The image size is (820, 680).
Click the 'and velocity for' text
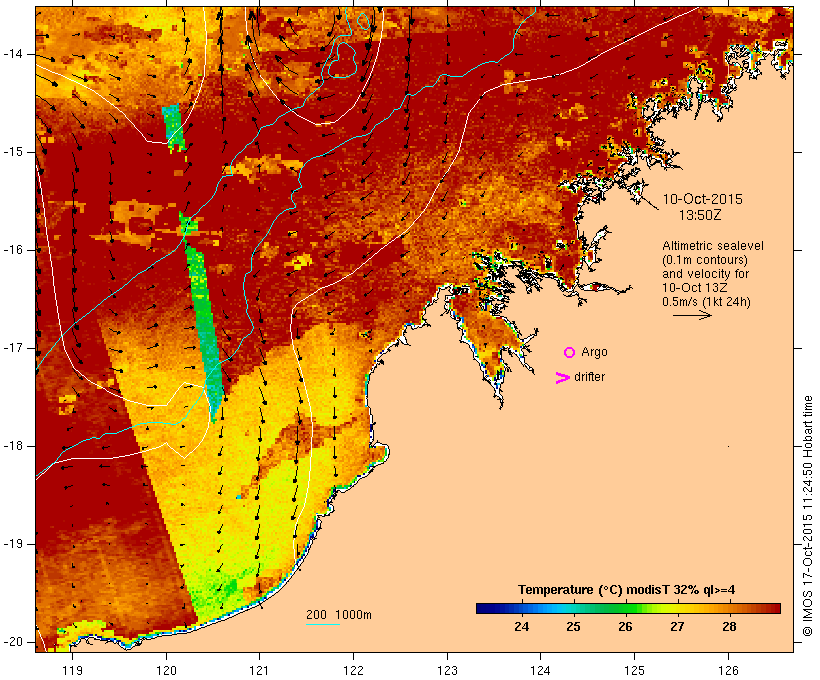click(x=705, y=274)
